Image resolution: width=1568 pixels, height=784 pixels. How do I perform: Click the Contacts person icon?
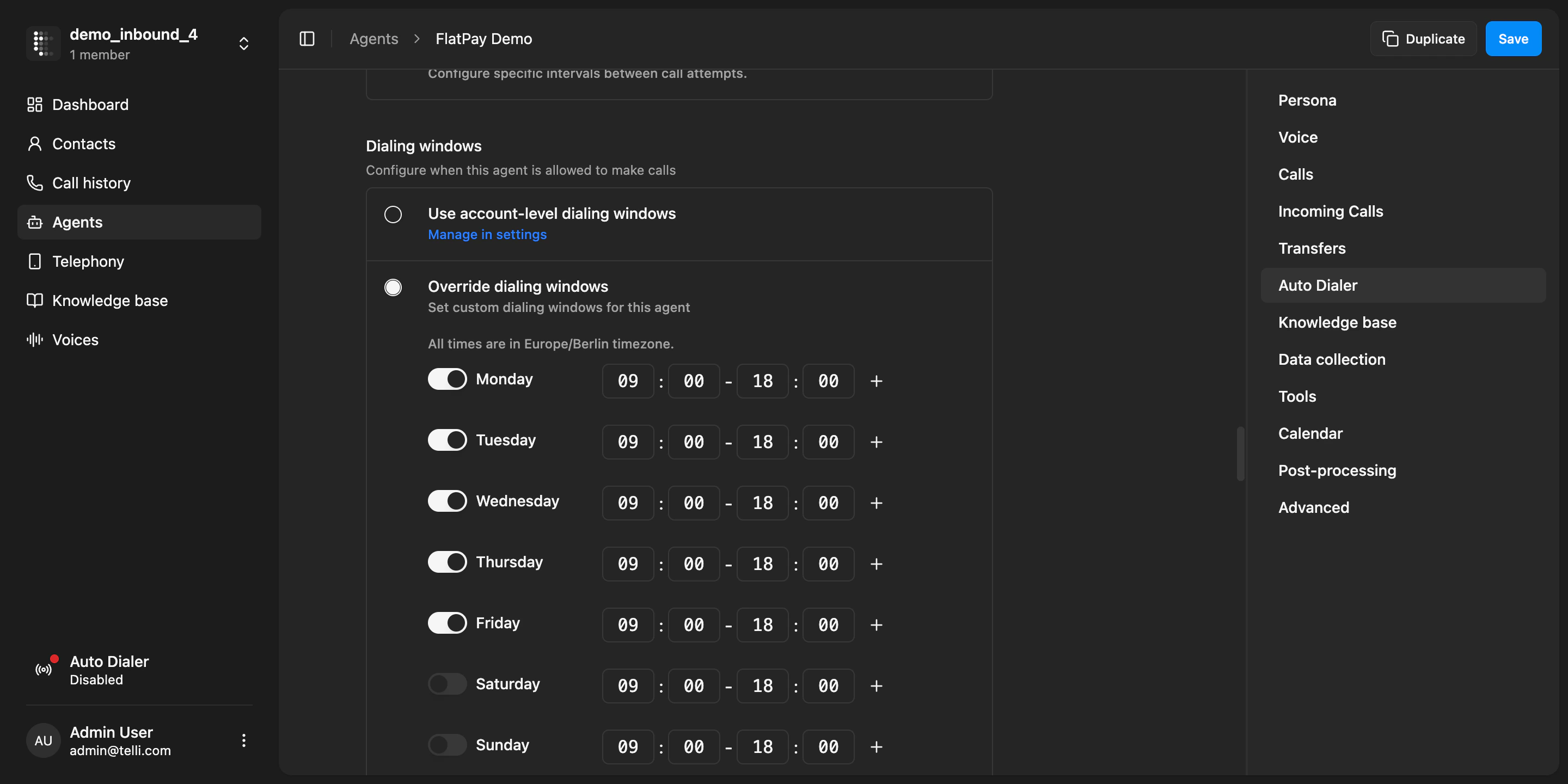[x=35, y=144]
